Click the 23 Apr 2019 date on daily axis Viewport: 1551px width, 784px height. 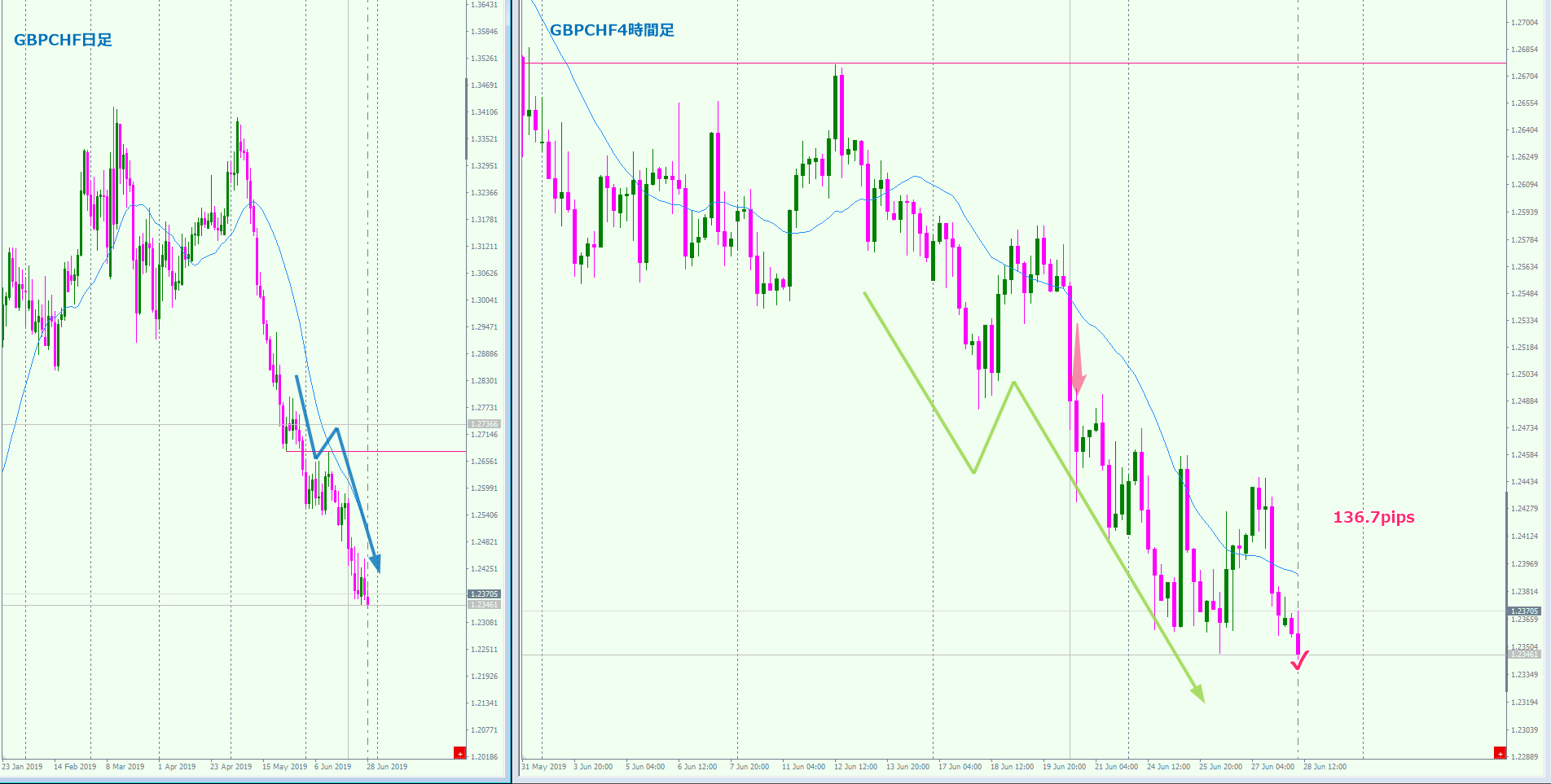[x=231, y=767]
